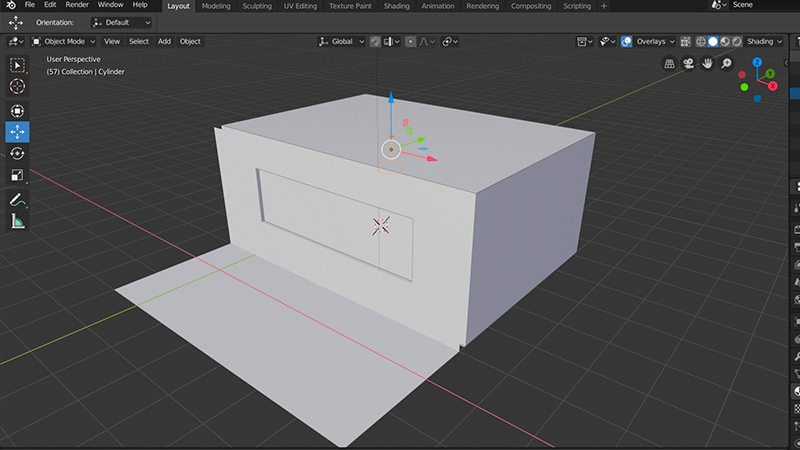This screenshot has width=800, height=450.
Task: Toggle proportional editing button
Action: coord(410,41)
